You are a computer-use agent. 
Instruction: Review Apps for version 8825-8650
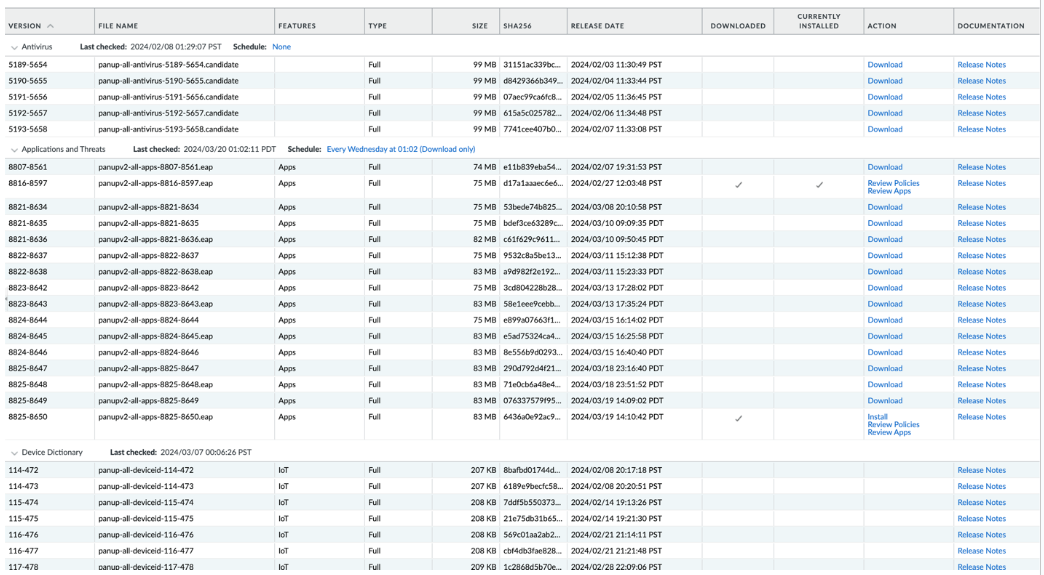point(889,432)
